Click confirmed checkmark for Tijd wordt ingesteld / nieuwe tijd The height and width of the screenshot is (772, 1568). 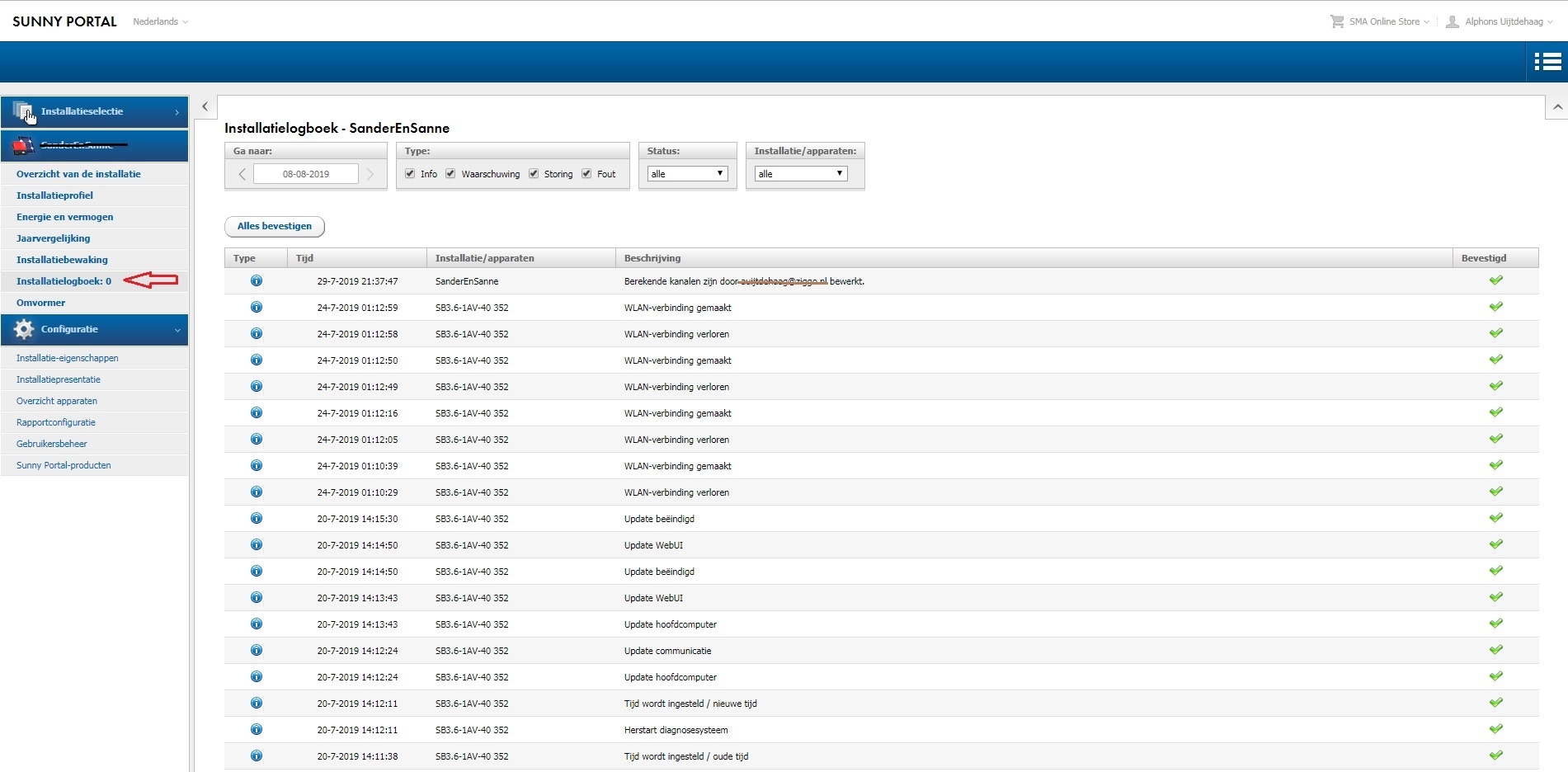click(x=1495, y=703)
